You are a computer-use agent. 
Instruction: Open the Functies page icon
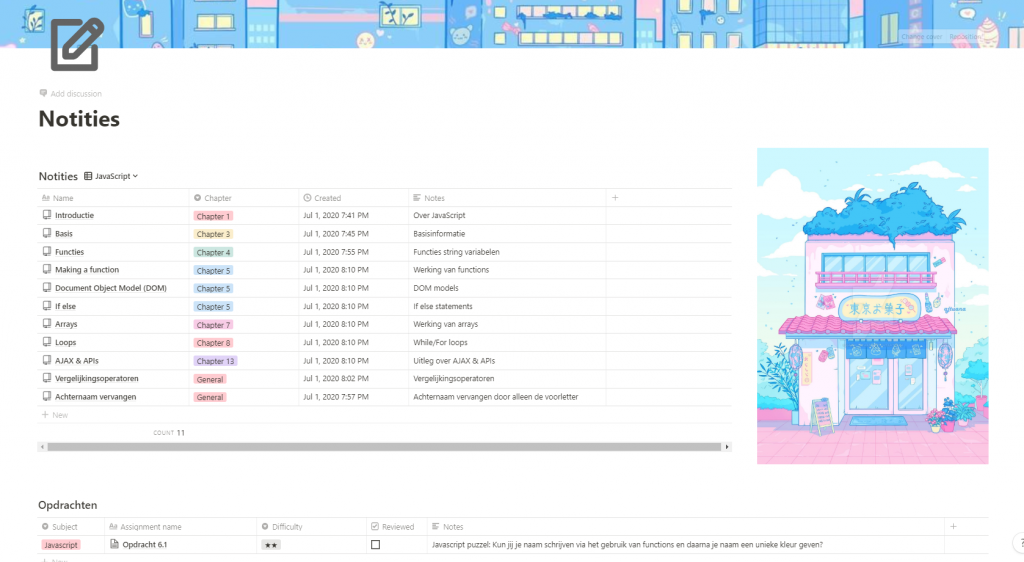(47, 251)
